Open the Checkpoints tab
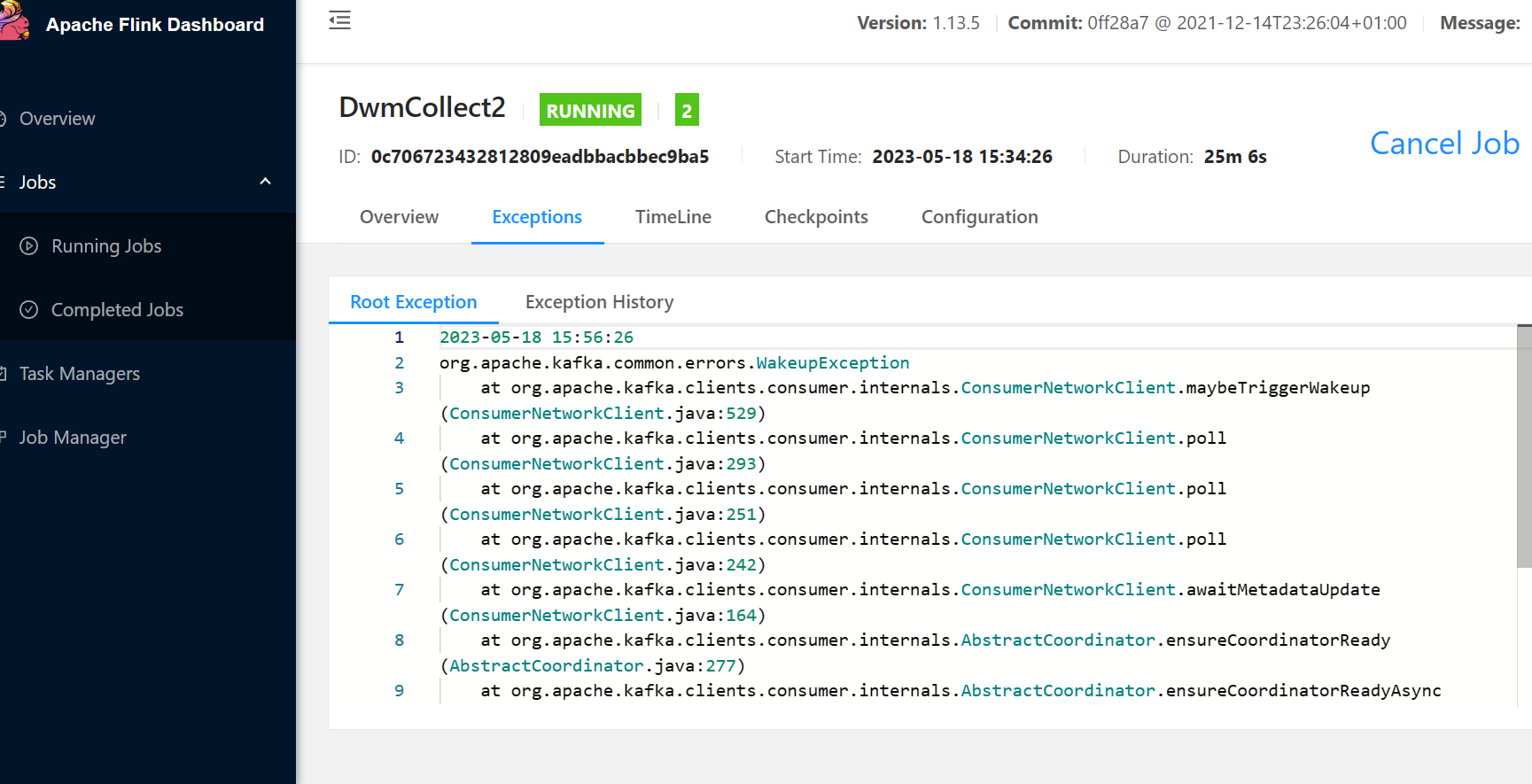This screenshot has height=784, width=1532. coord(816,217)
